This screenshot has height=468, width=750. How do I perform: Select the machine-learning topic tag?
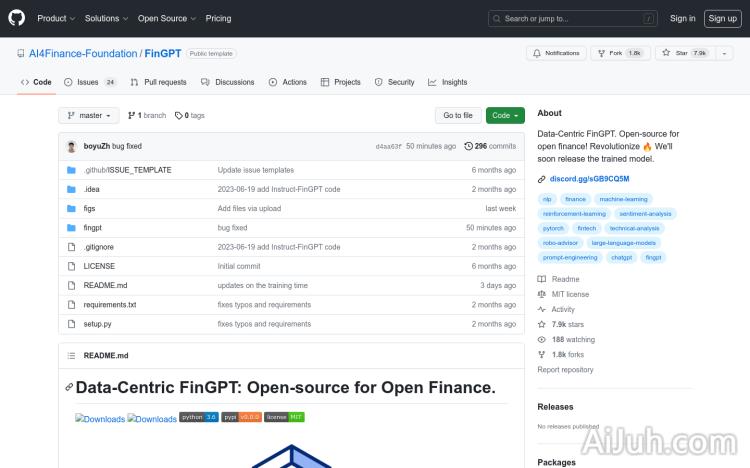click(625, 199)
